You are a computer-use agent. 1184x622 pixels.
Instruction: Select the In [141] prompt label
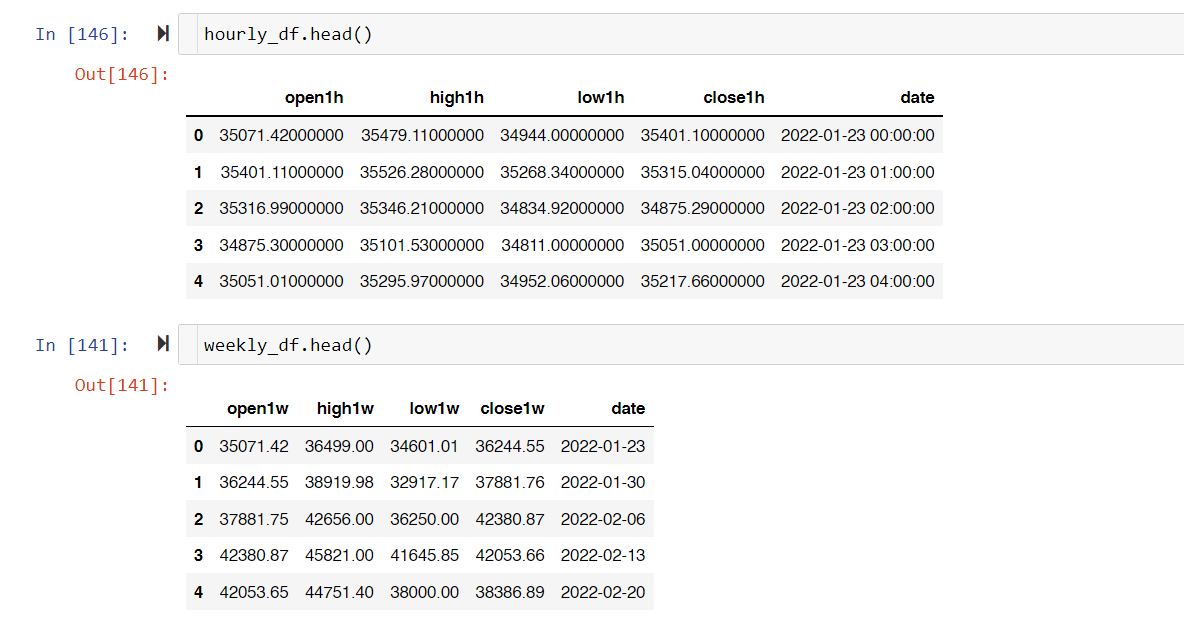pos(82,346)
